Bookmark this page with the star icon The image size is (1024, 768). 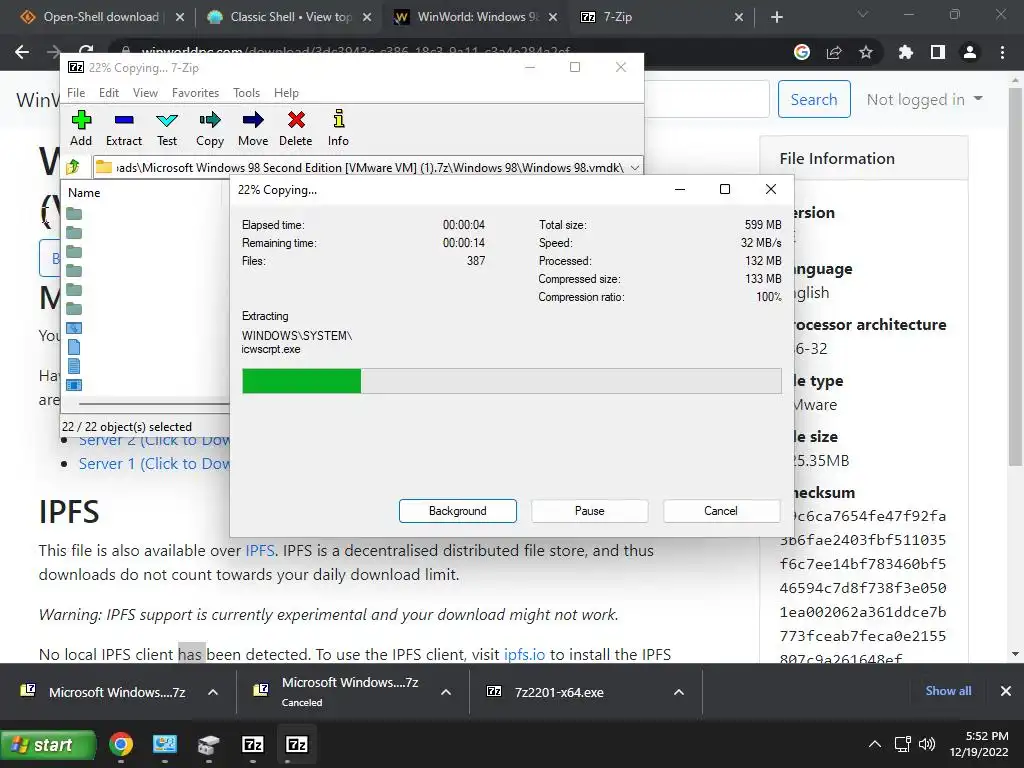[866, 52]
